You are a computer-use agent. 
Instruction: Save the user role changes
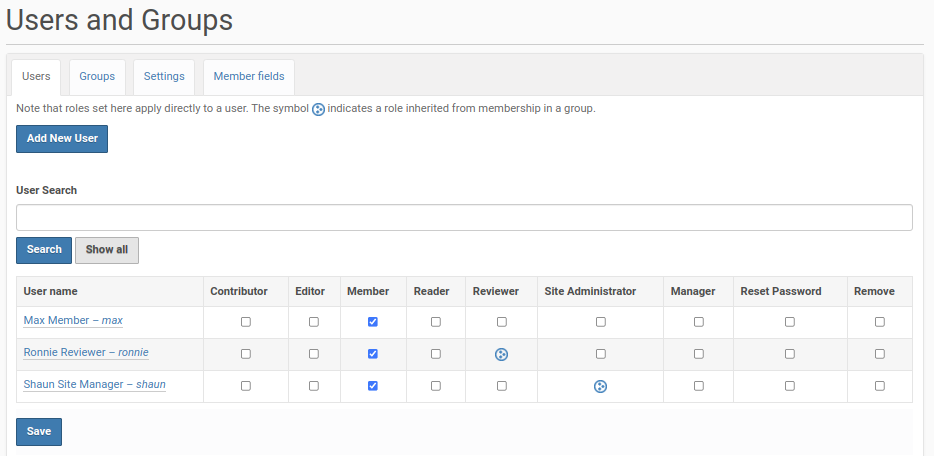coord(39,432)
